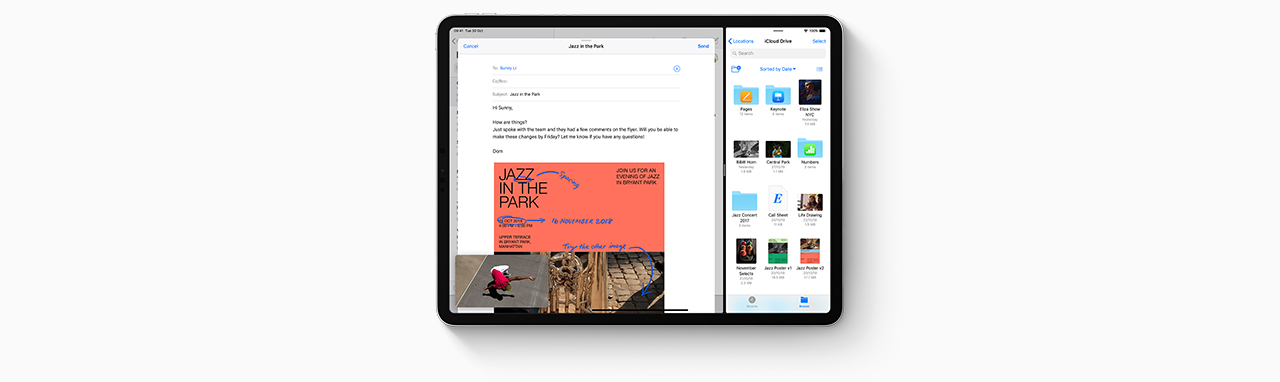Switch to the Browse tab
Viewport: 1280px width, 382px height.
pos(804,302)
